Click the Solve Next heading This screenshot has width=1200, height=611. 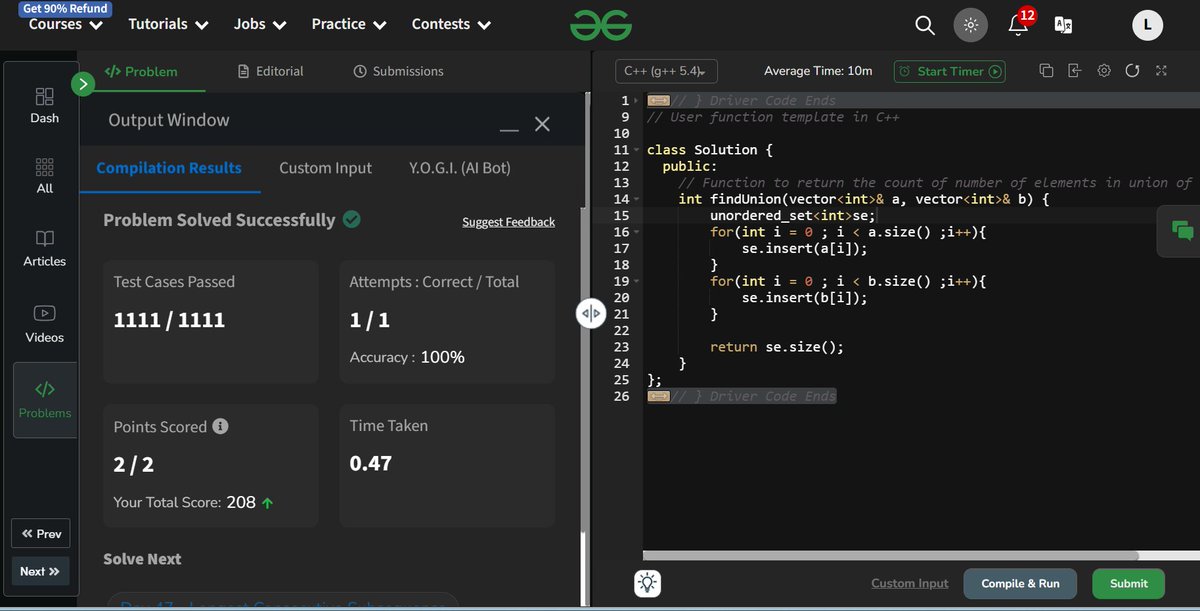142,559
